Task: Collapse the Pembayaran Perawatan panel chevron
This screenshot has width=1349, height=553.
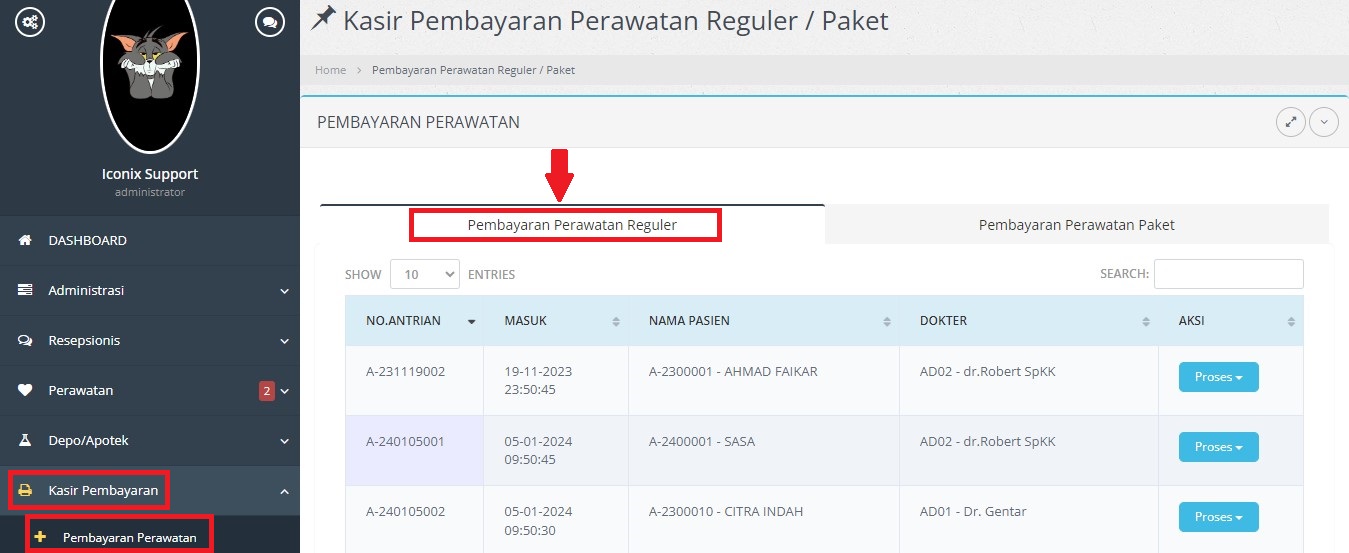Action: click(1323, 122)
